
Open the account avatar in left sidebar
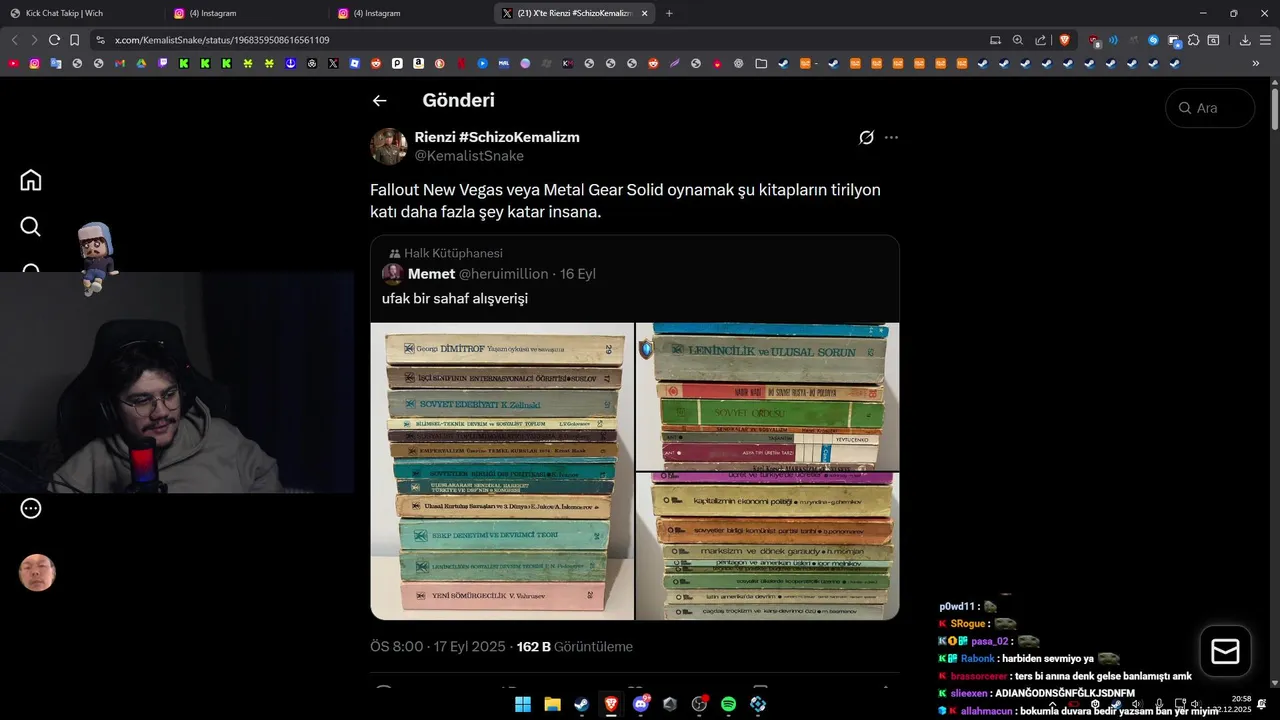point(37,573)
